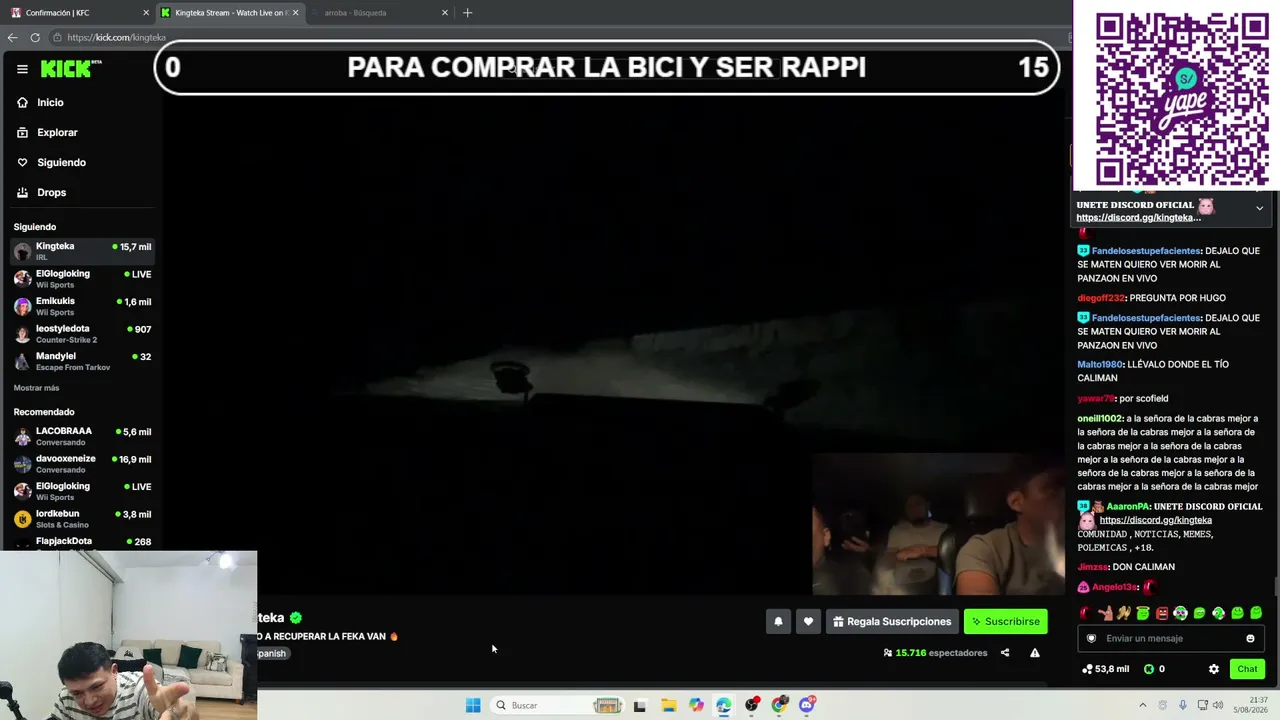Click Regala Suscripciones button

point(892,621)
